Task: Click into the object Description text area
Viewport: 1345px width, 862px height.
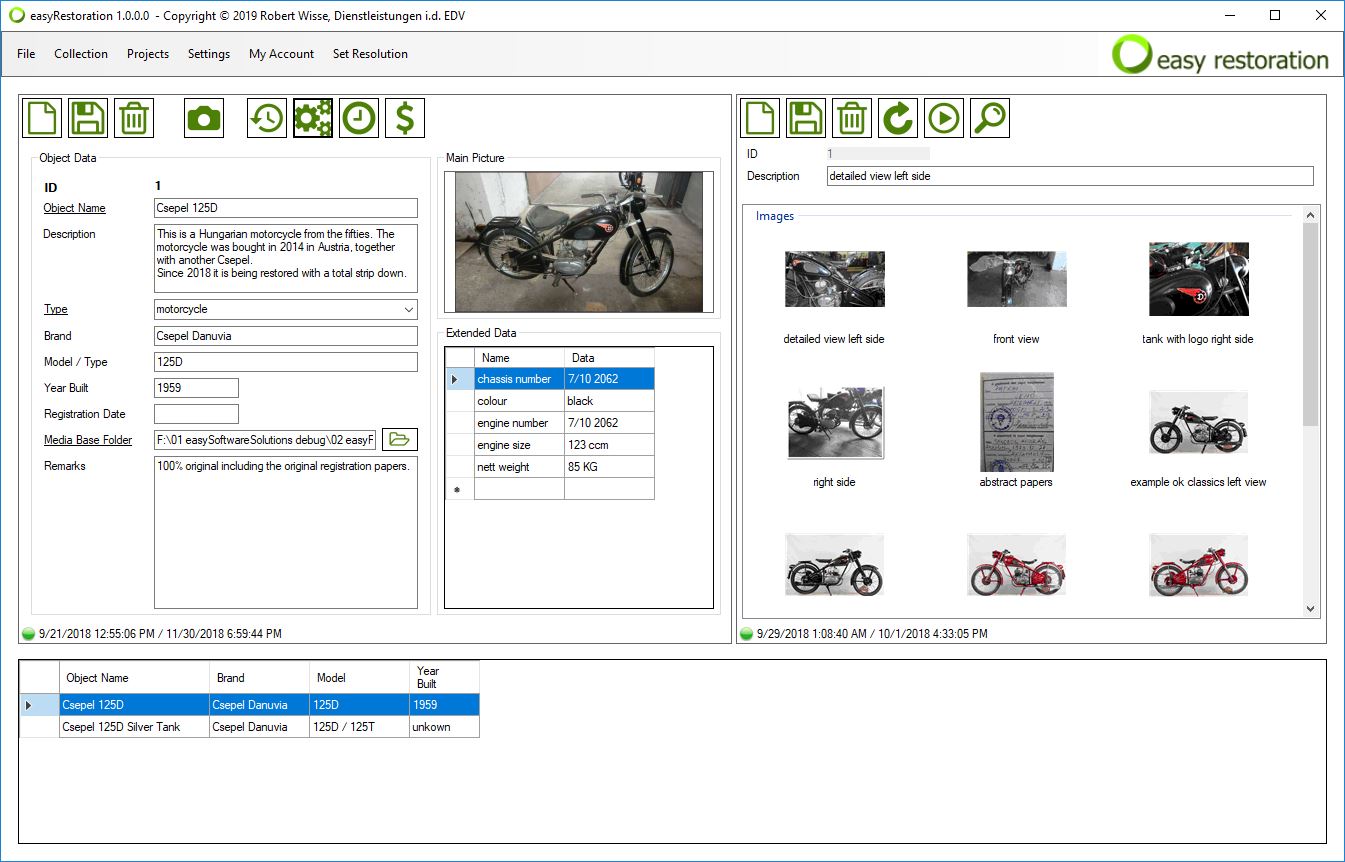Action: (x=286, y=258)
